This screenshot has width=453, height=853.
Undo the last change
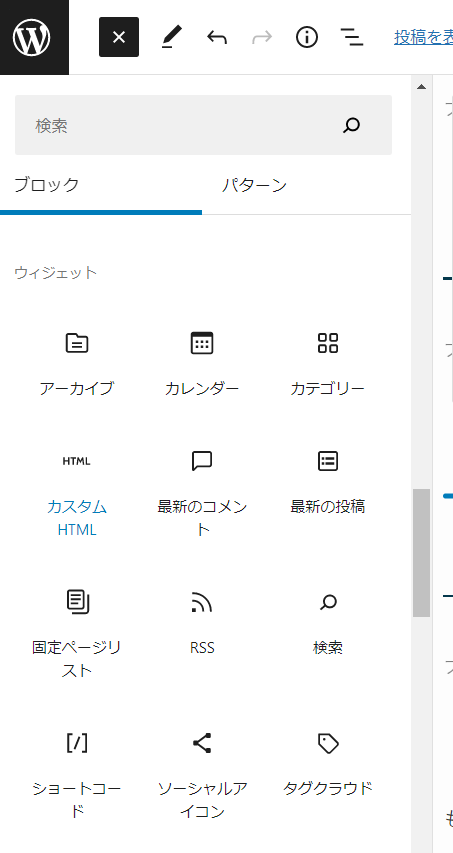217,37
